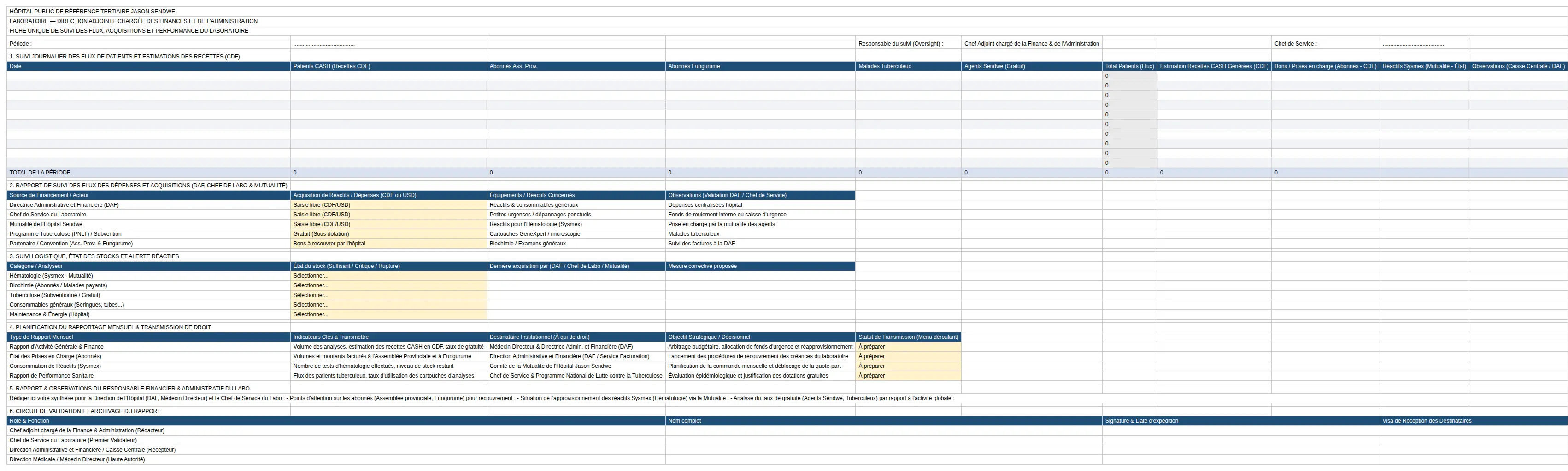Select the Abonnés Fungurume column header
Screen dimensions: 1568x471
click(760, 66)
